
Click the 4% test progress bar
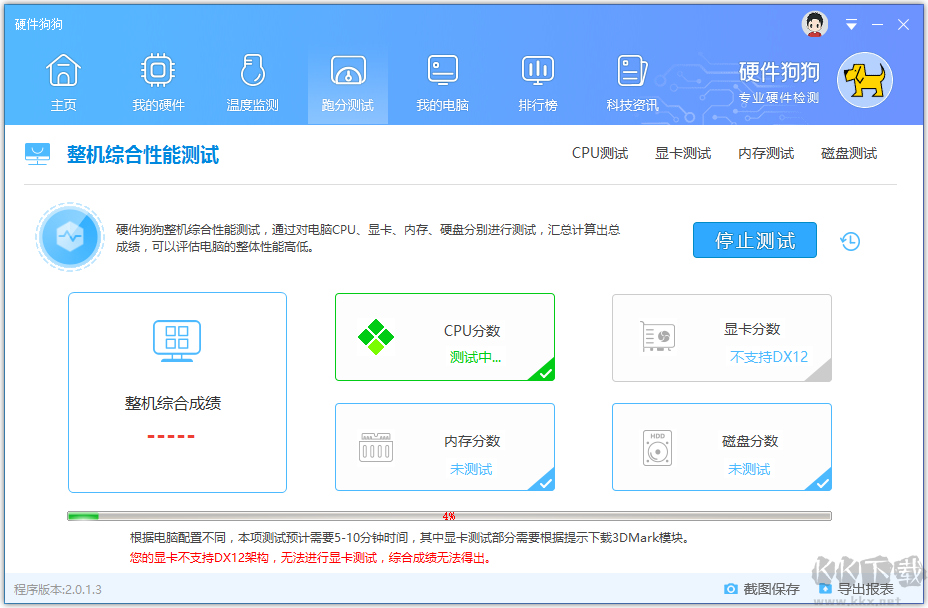point(448,516)
